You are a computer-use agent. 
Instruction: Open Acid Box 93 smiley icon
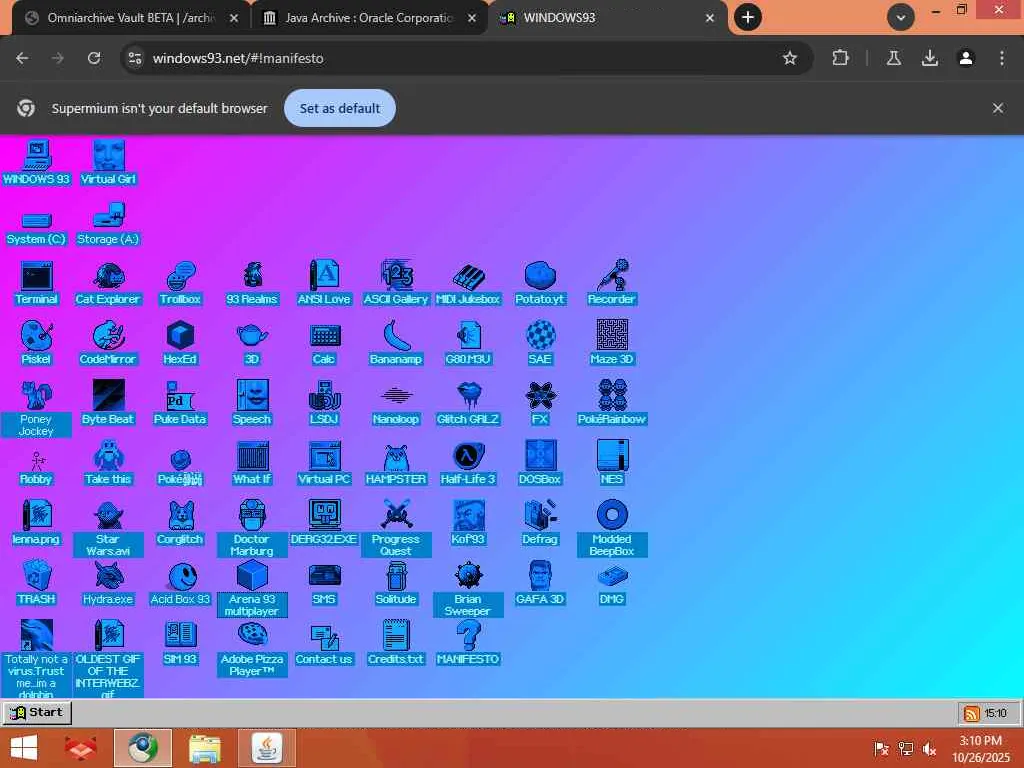pos(180,583)
